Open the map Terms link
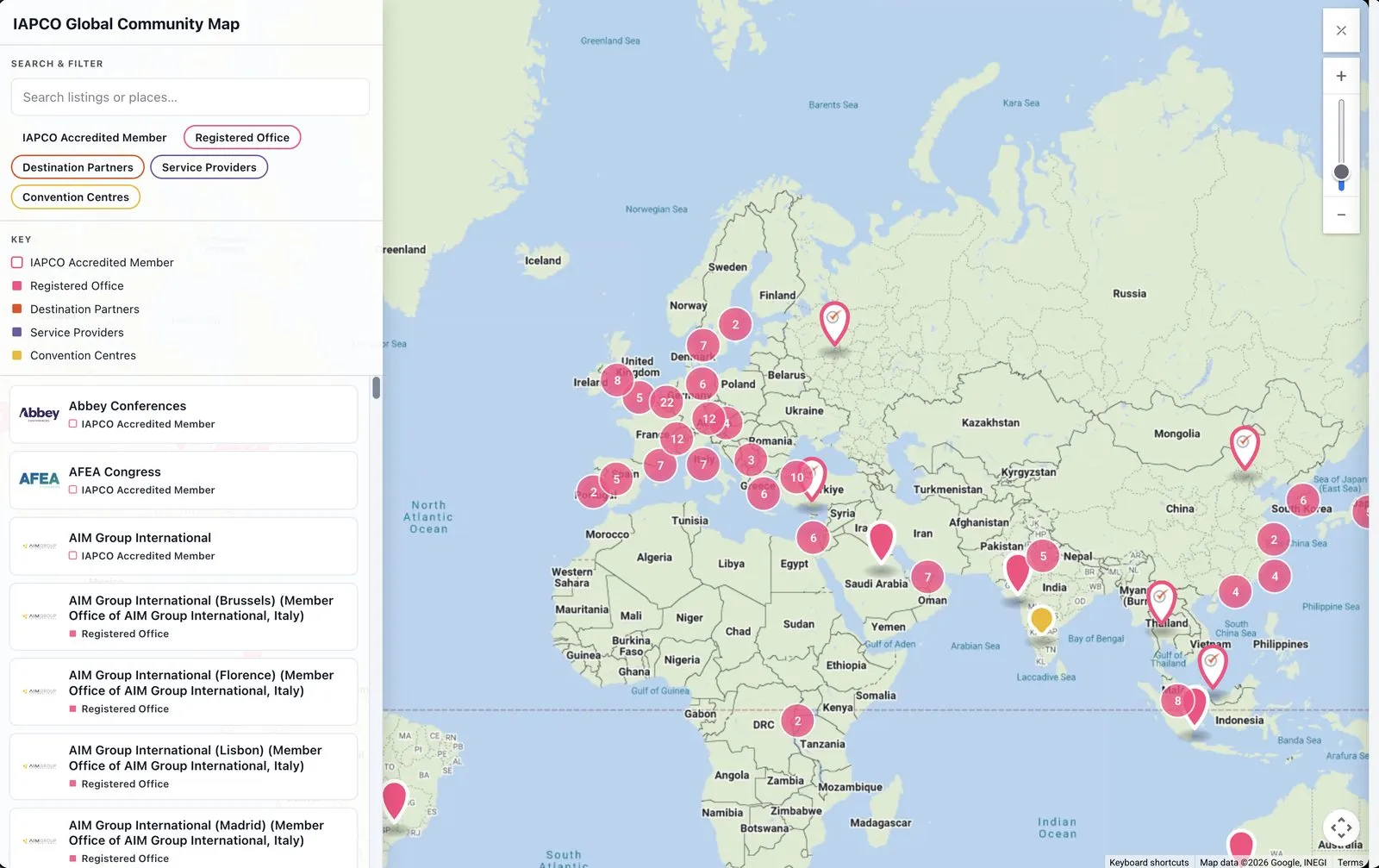 tap(1350, 862)
